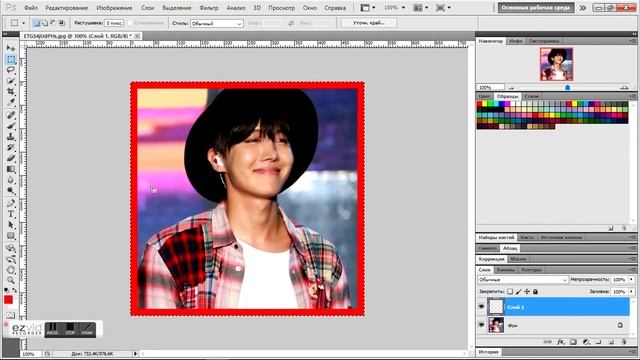Select the Type tool

click(x=11, y=214)
